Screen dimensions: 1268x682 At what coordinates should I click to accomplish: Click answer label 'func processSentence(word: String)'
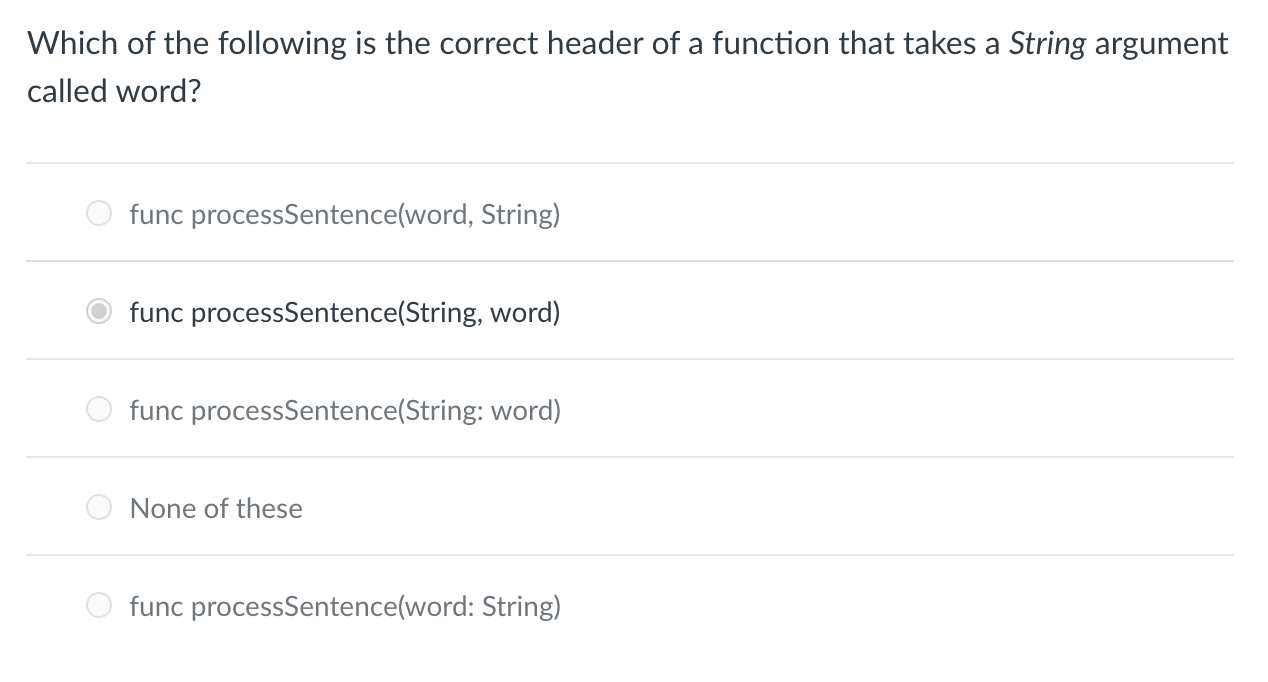click(x=345, y=607)
